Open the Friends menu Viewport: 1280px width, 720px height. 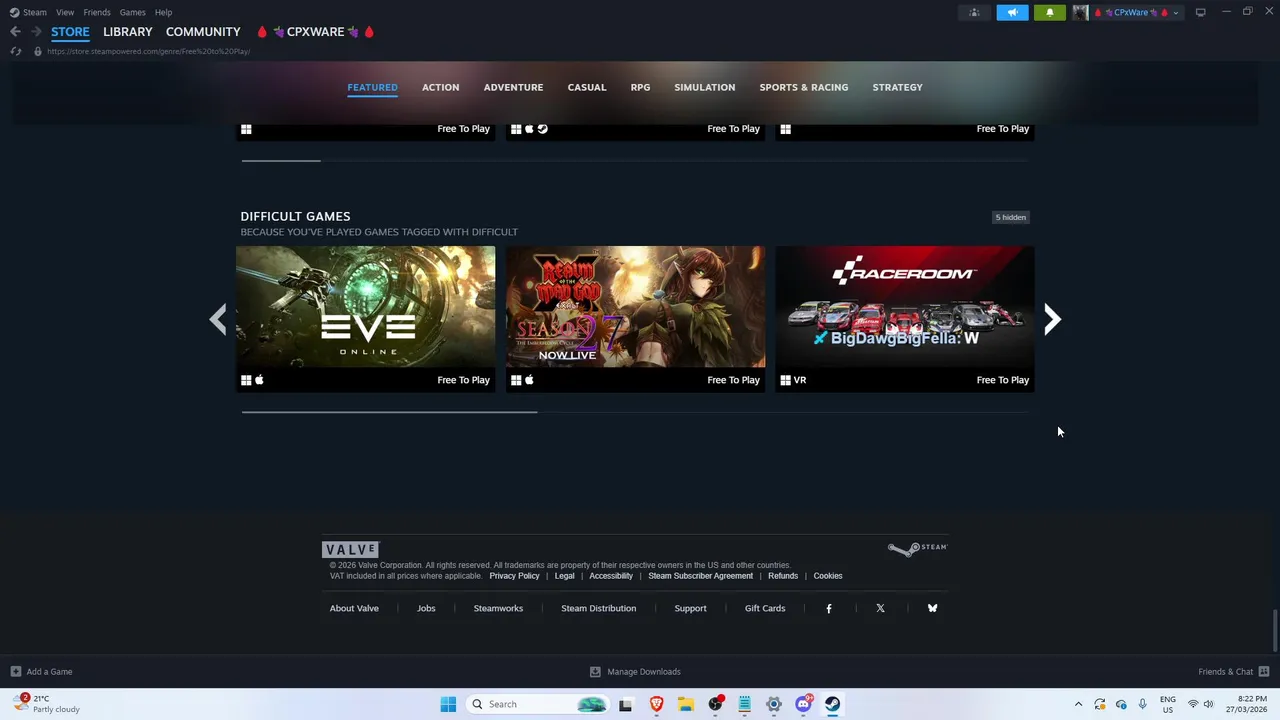tap(97, 12)
